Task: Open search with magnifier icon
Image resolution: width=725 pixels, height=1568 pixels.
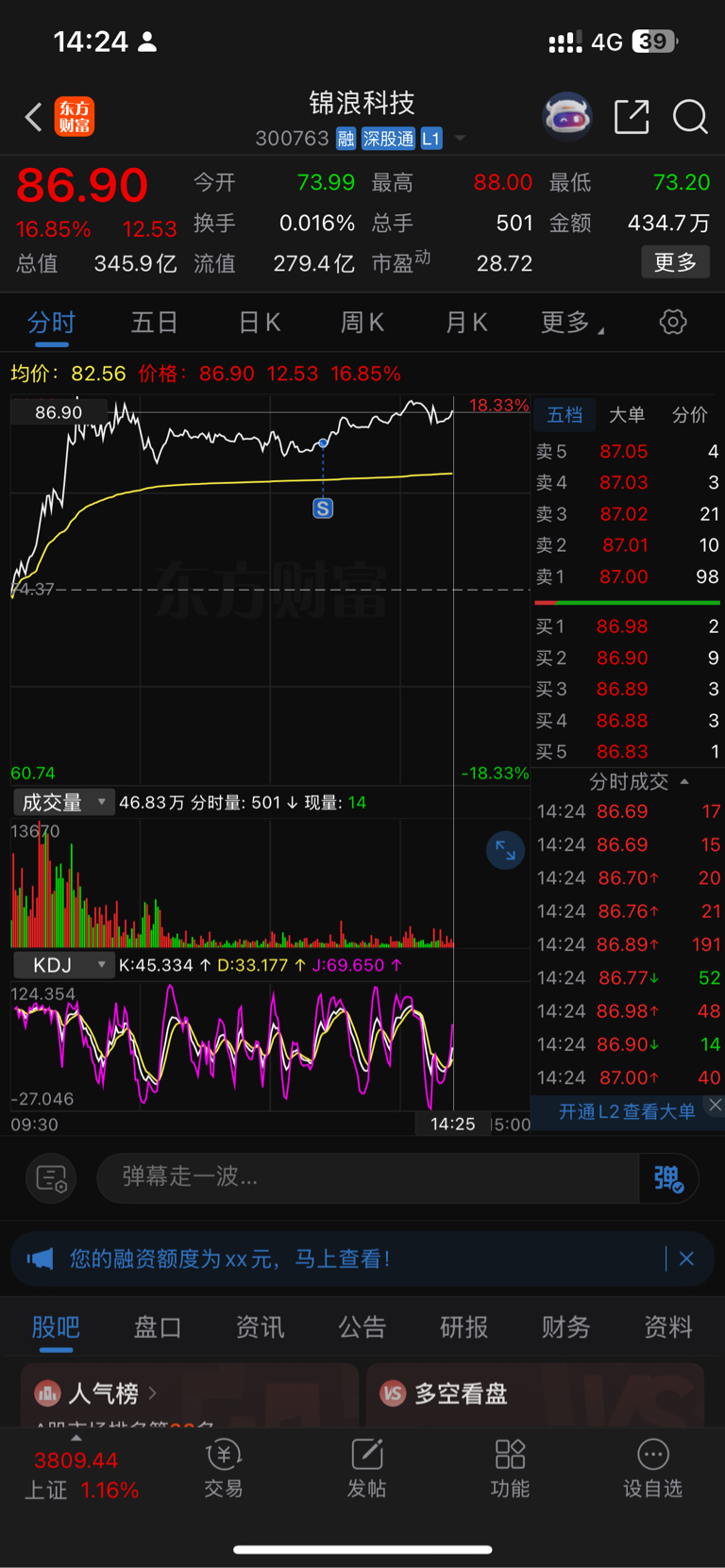Action: pyautogui.click(x=690, y=117)
